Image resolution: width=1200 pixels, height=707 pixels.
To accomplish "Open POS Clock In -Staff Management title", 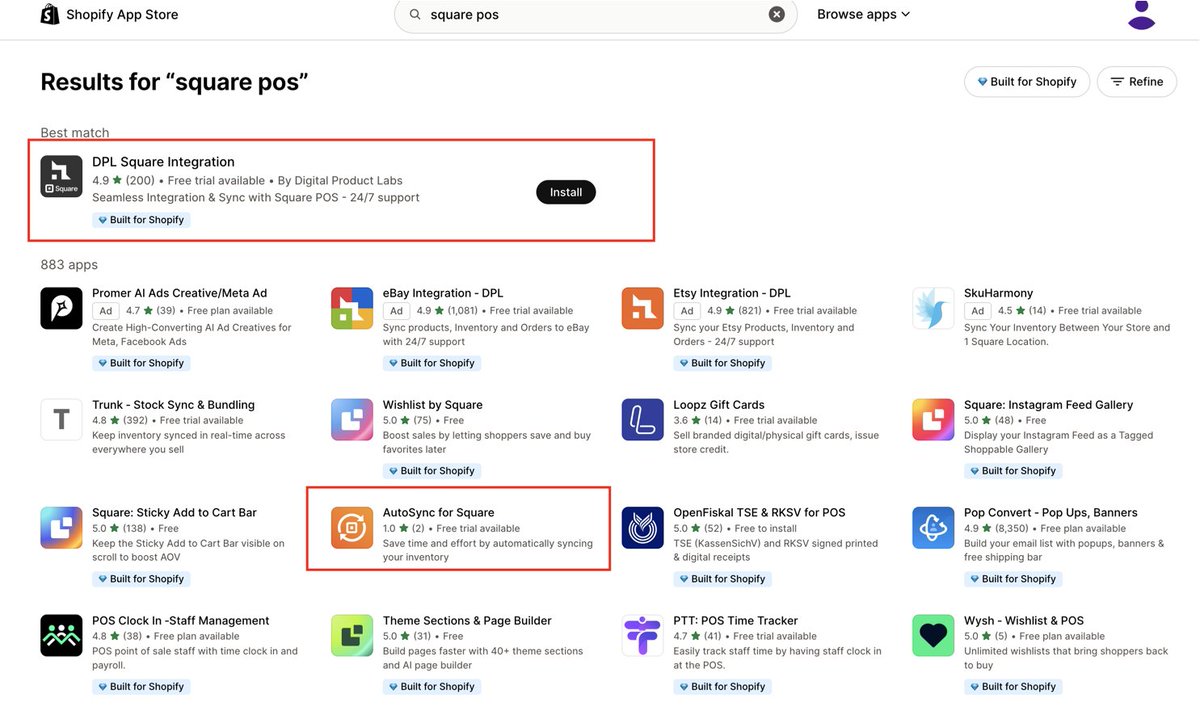I will (x=181, y=621).
